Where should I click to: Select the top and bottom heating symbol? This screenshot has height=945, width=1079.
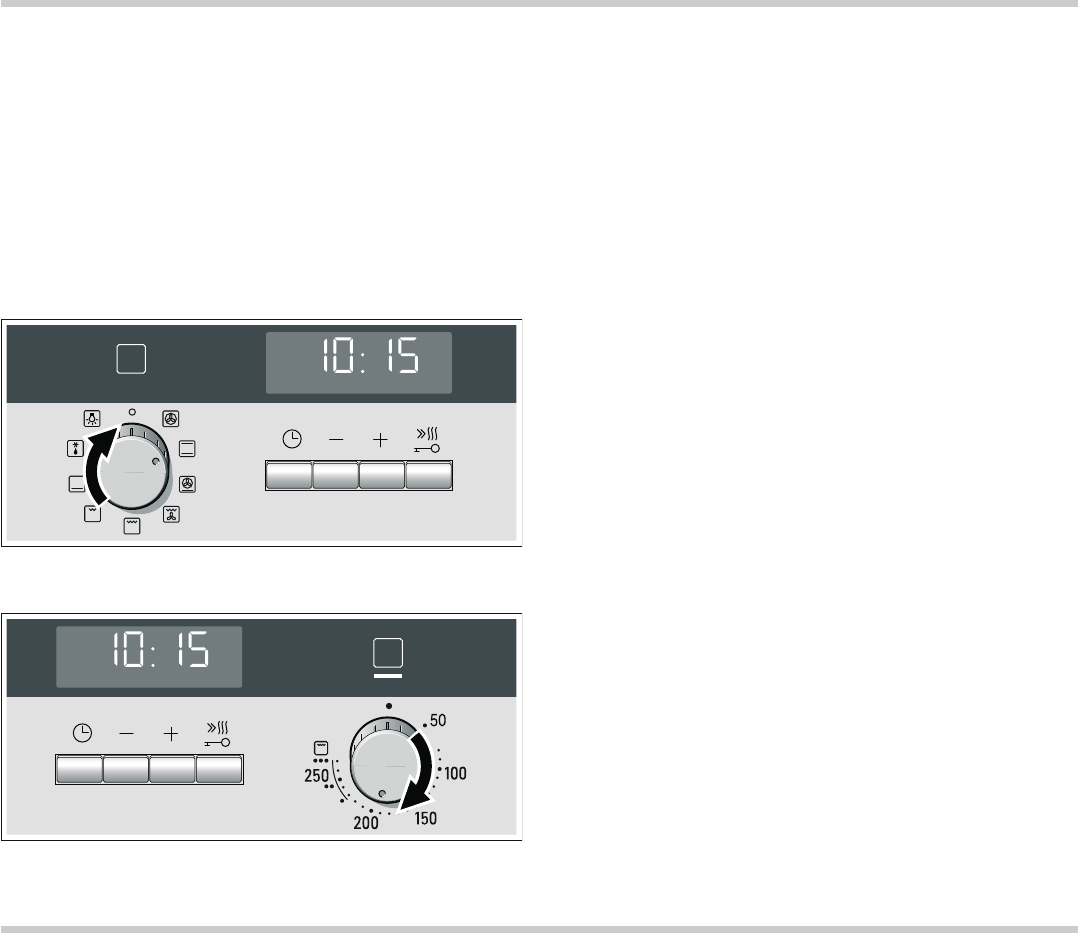pyautogui.click(x=187, y=449)
